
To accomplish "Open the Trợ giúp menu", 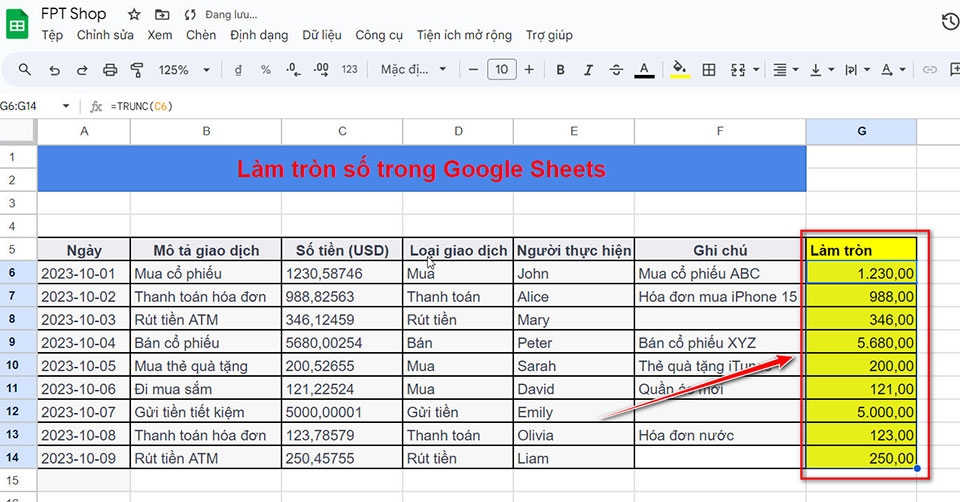I will point(549,36).
